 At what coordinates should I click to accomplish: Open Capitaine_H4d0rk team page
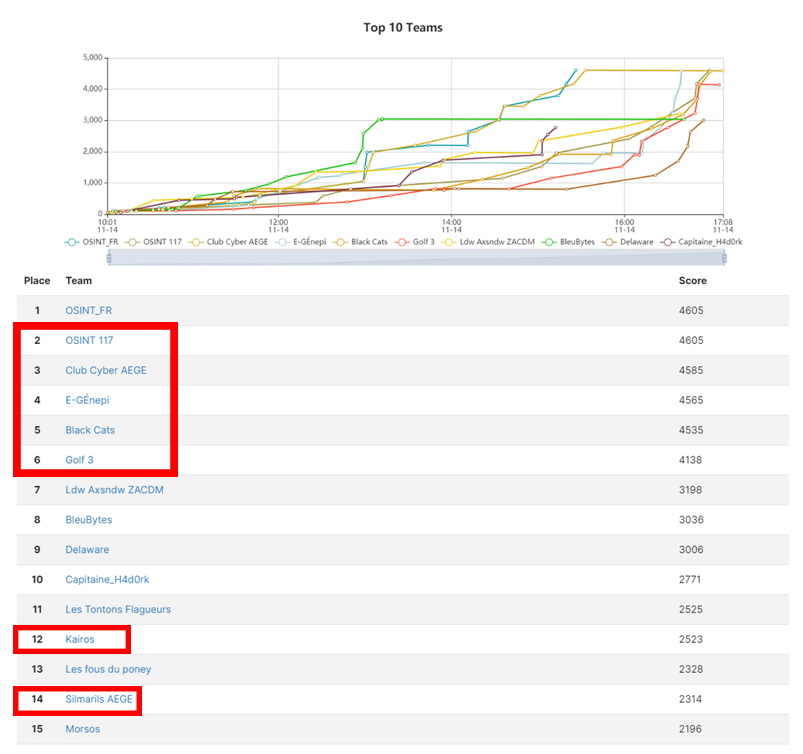(108, 579)
